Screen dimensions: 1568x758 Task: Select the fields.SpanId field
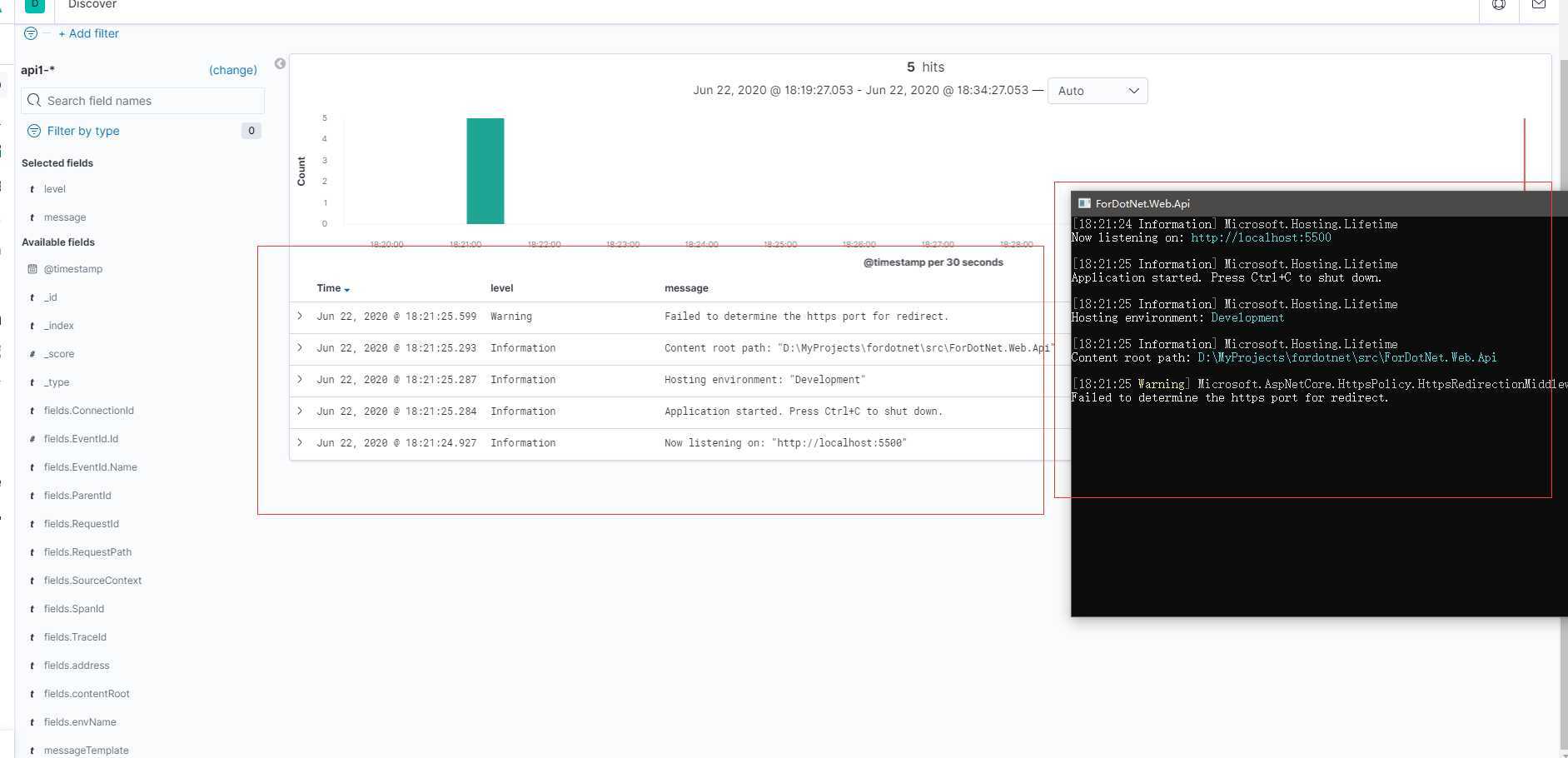[x=74, y=609]
